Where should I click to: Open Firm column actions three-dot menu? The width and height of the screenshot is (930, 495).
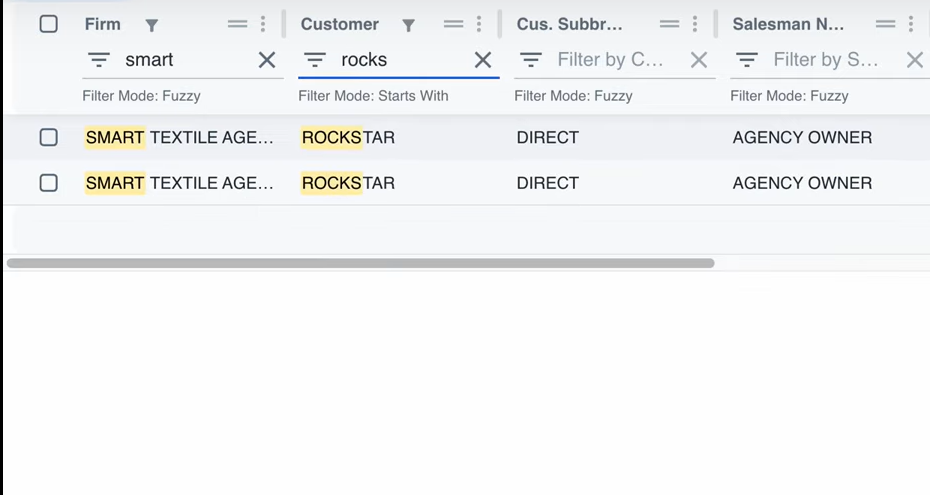[263, 24]
